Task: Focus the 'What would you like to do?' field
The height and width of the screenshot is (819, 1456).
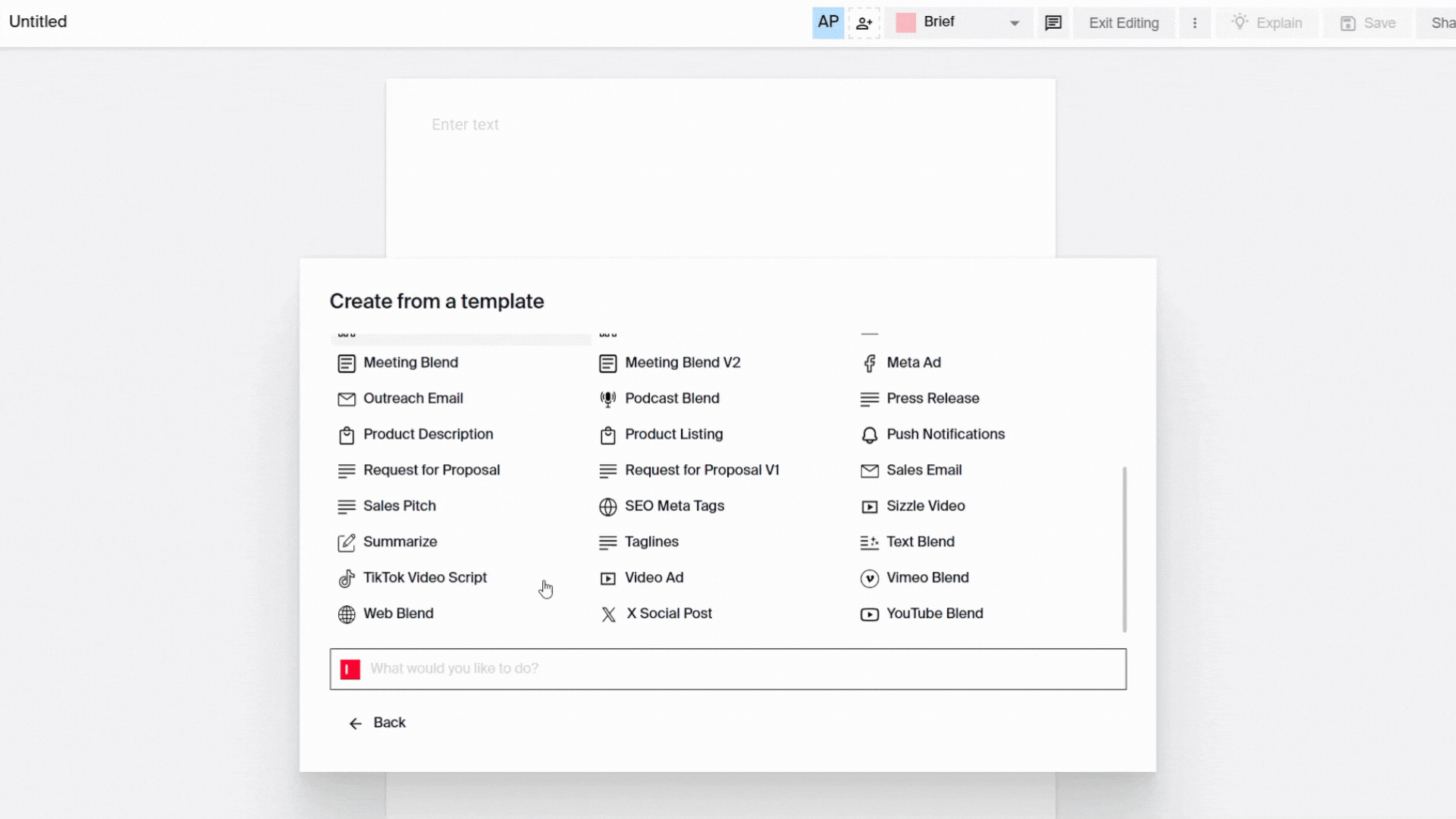Action: (728, 669)
